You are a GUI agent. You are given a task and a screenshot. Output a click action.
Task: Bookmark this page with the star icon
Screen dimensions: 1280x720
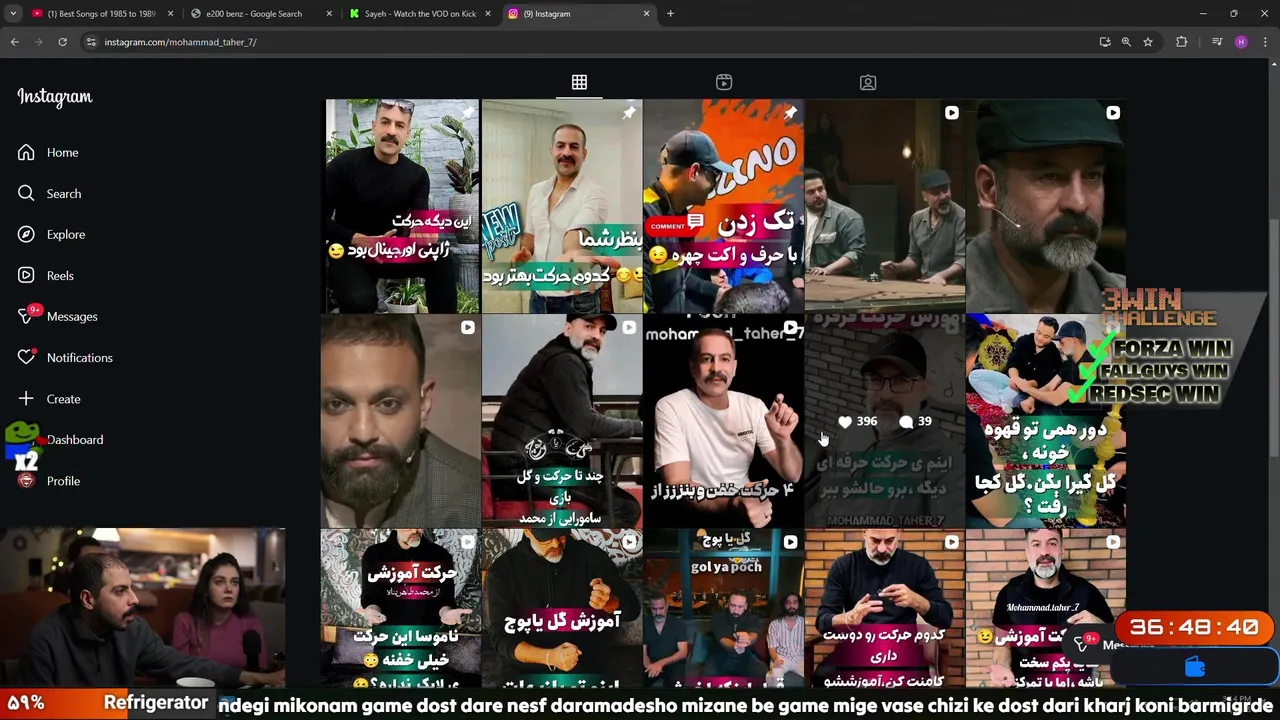point(1148,42)
